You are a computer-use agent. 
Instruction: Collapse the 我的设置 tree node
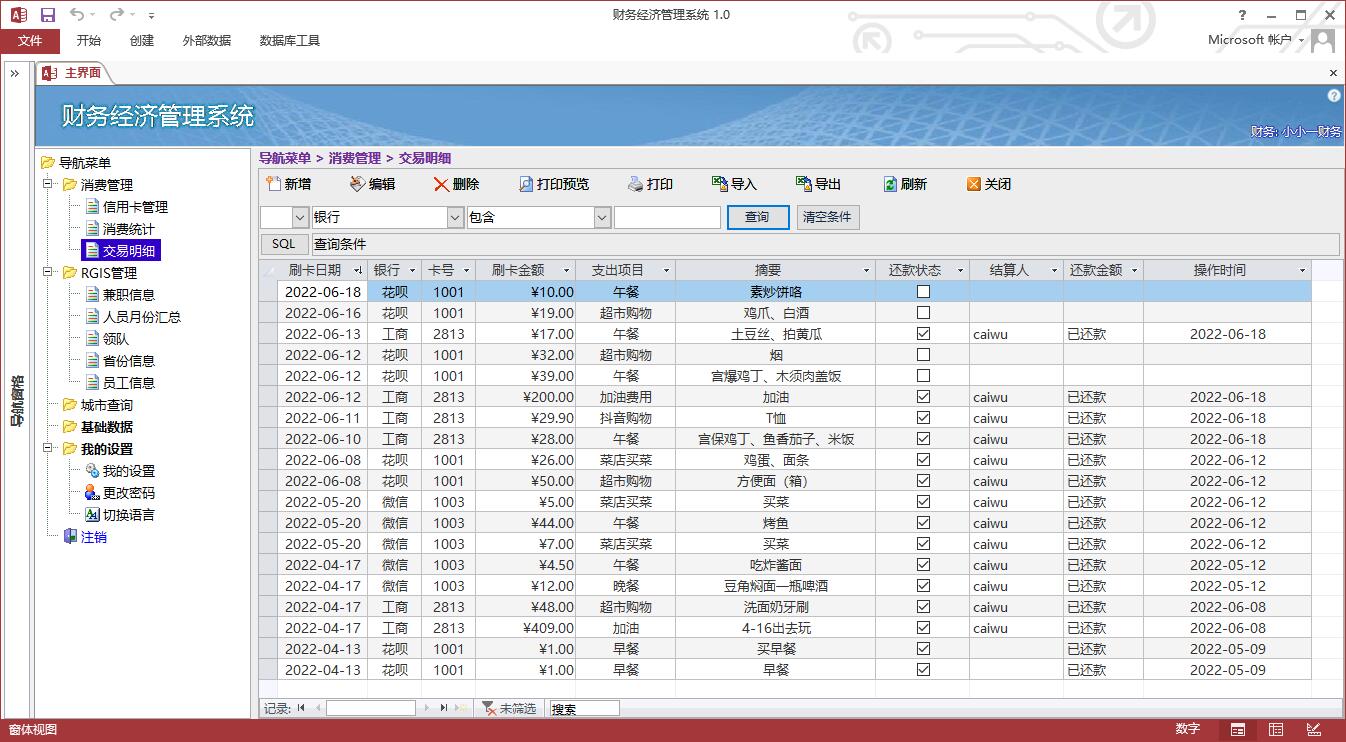[48, 449]
